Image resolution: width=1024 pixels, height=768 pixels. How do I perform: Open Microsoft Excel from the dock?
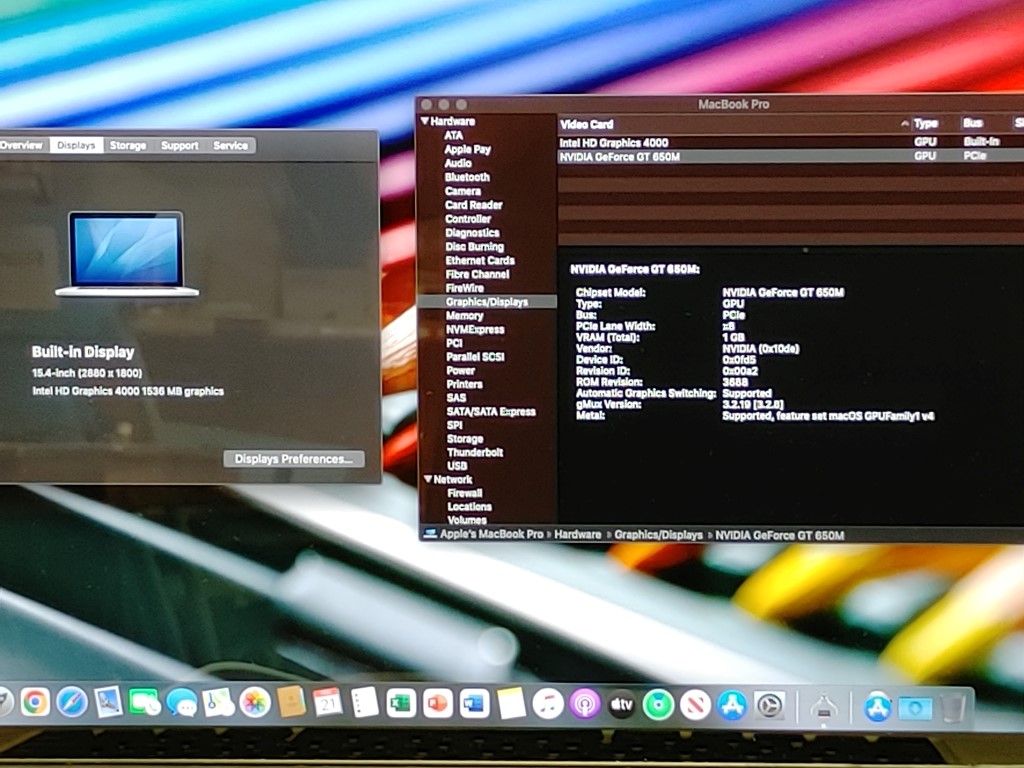click(x=401, y=704)
